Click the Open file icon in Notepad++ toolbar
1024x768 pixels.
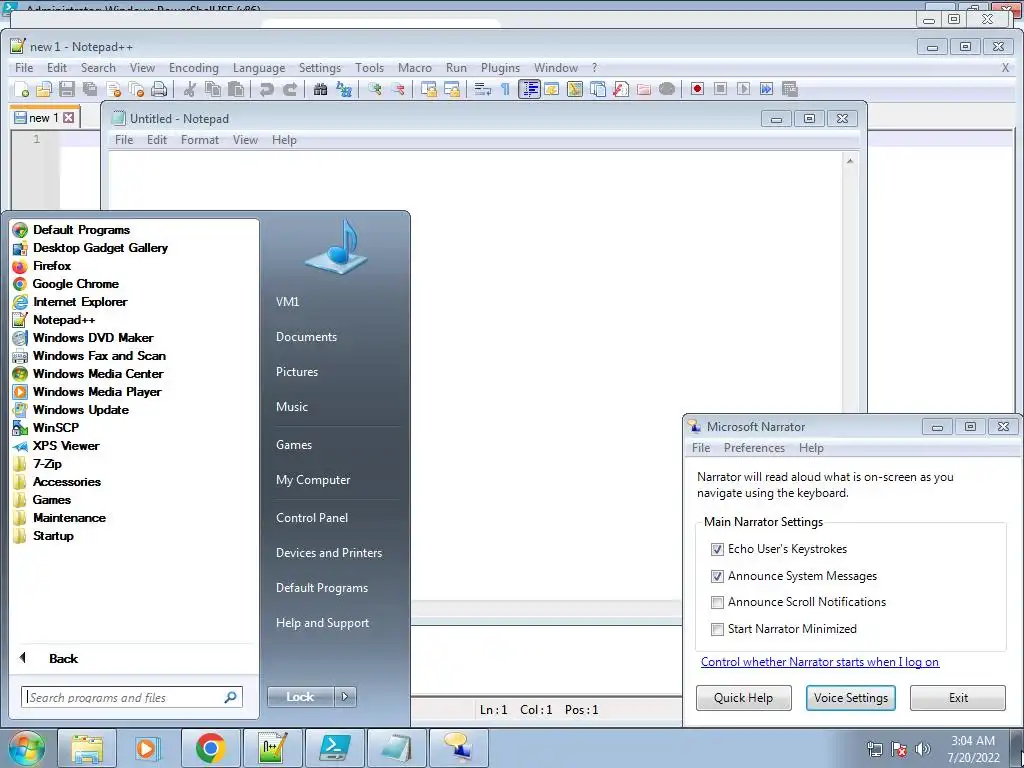[x=44, y=89]
